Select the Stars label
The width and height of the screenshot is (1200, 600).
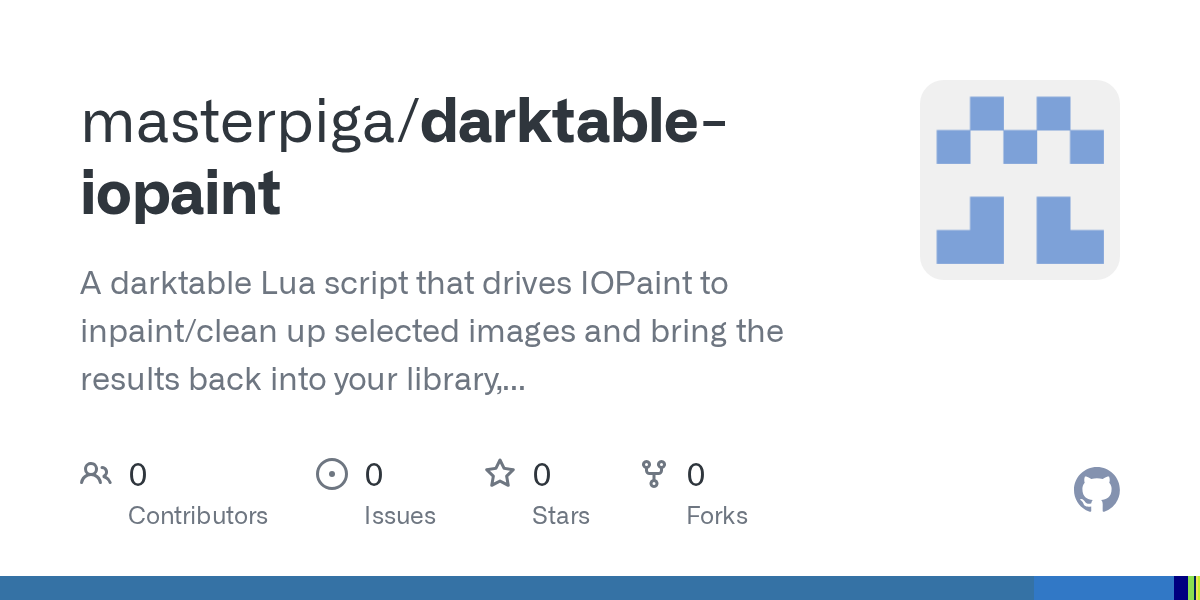tap(561, 516)
